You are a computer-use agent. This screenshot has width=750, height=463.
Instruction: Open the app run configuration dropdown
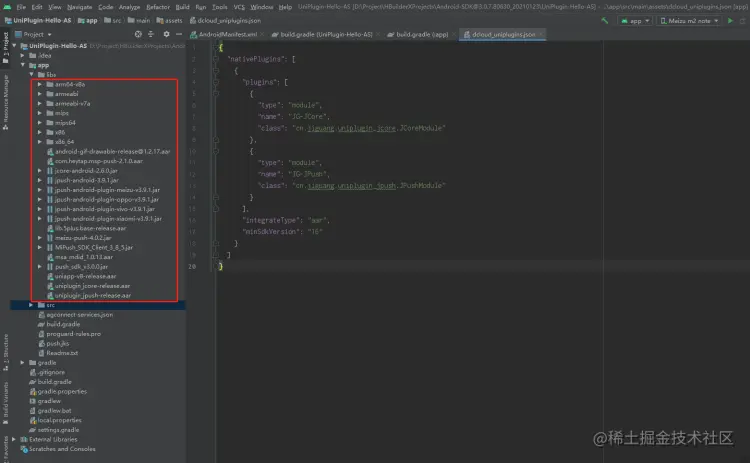(x=635, y=21)
